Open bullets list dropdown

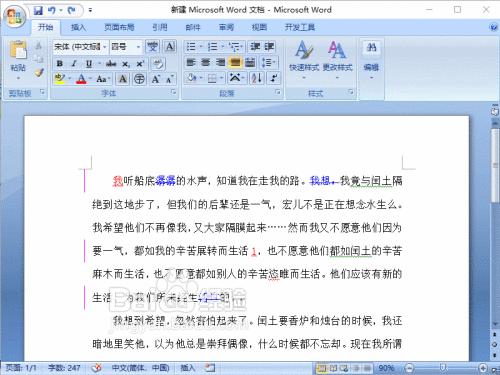(x=201, y=47)
